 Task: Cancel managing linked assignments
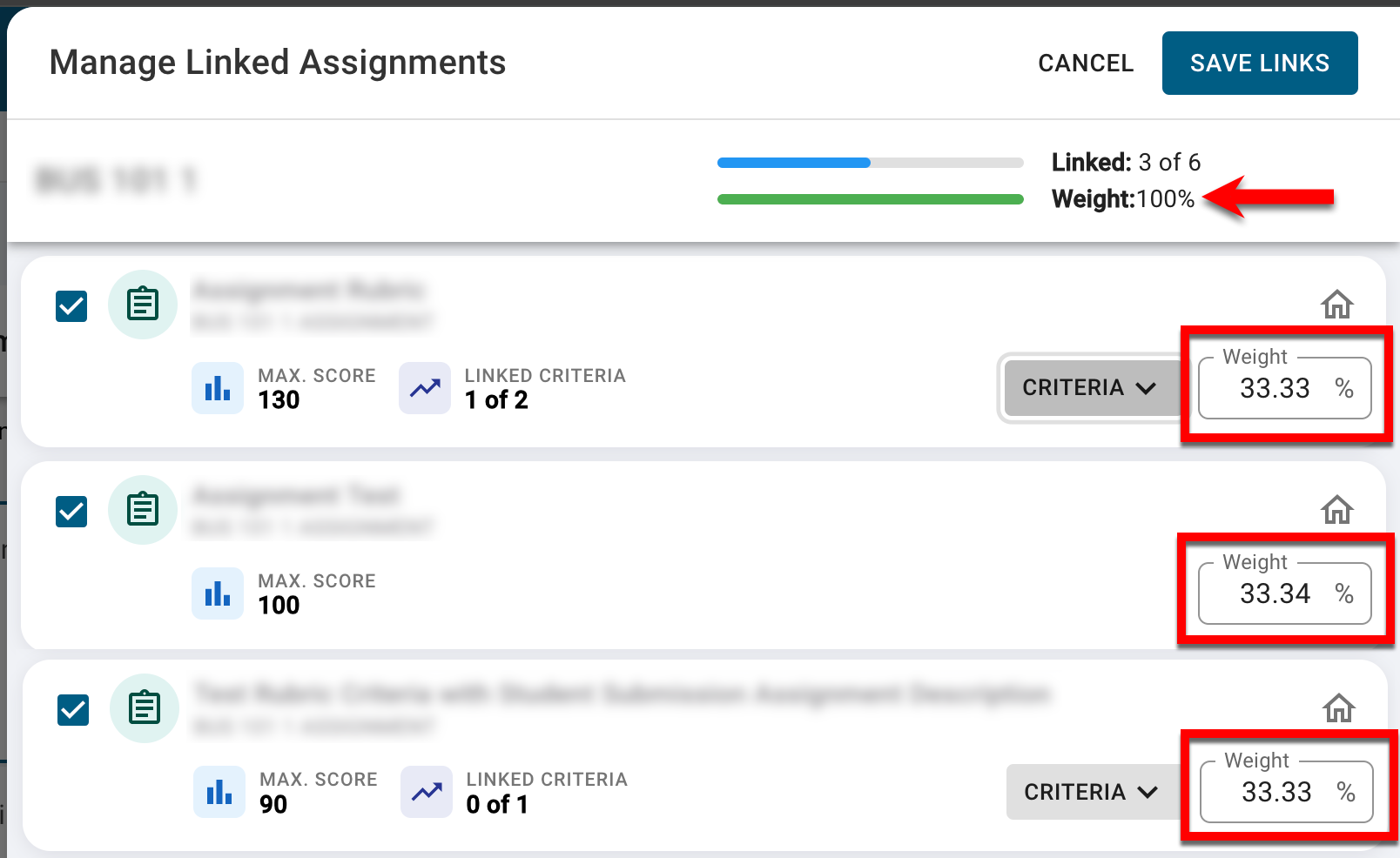1086,64
